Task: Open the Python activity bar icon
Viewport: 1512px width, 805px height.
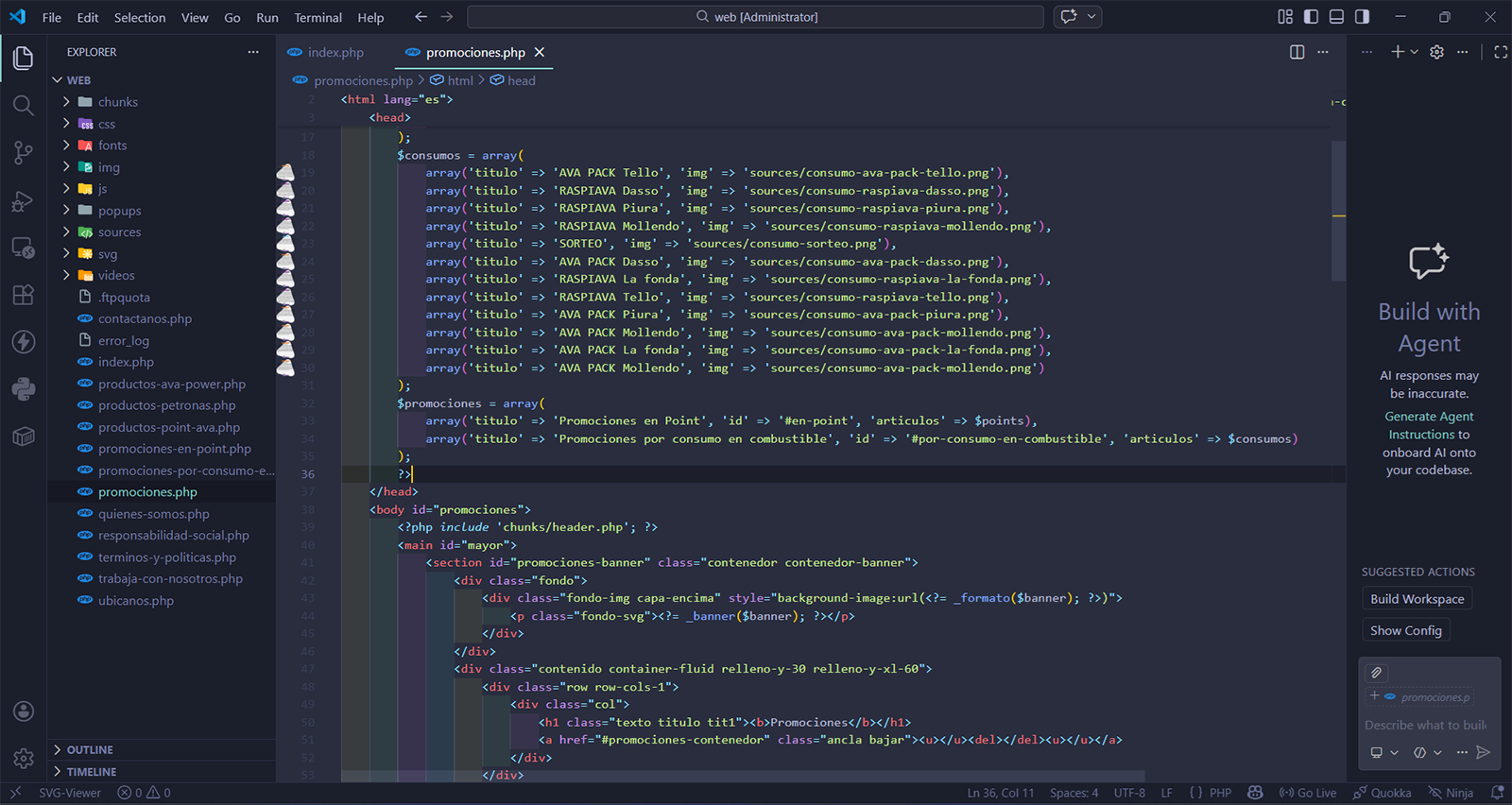Action: (x=24, y=388)
